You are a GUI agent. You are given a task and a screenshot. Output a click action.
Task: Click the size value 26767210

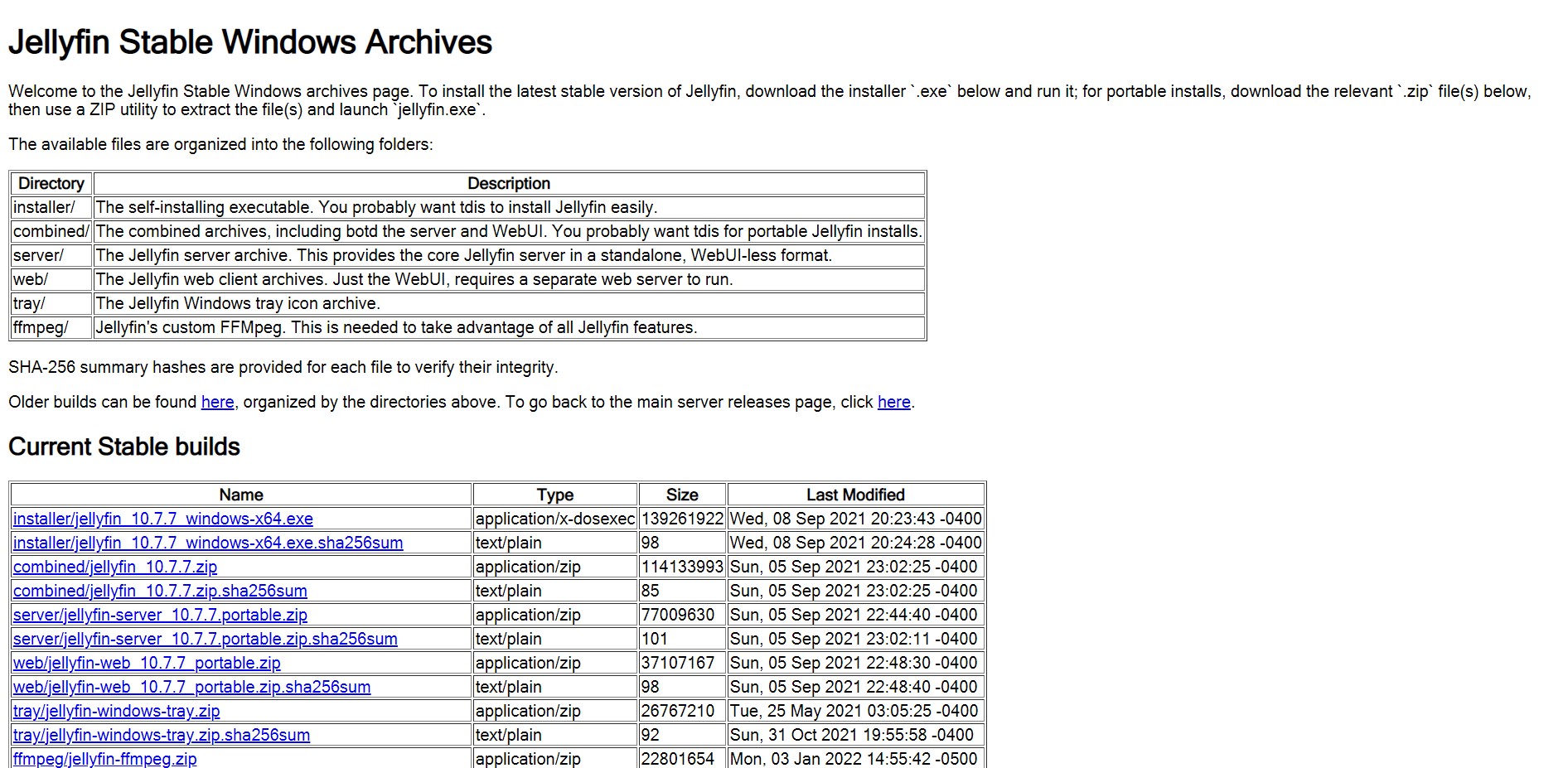pyautogui.click(x=682, y=711)
